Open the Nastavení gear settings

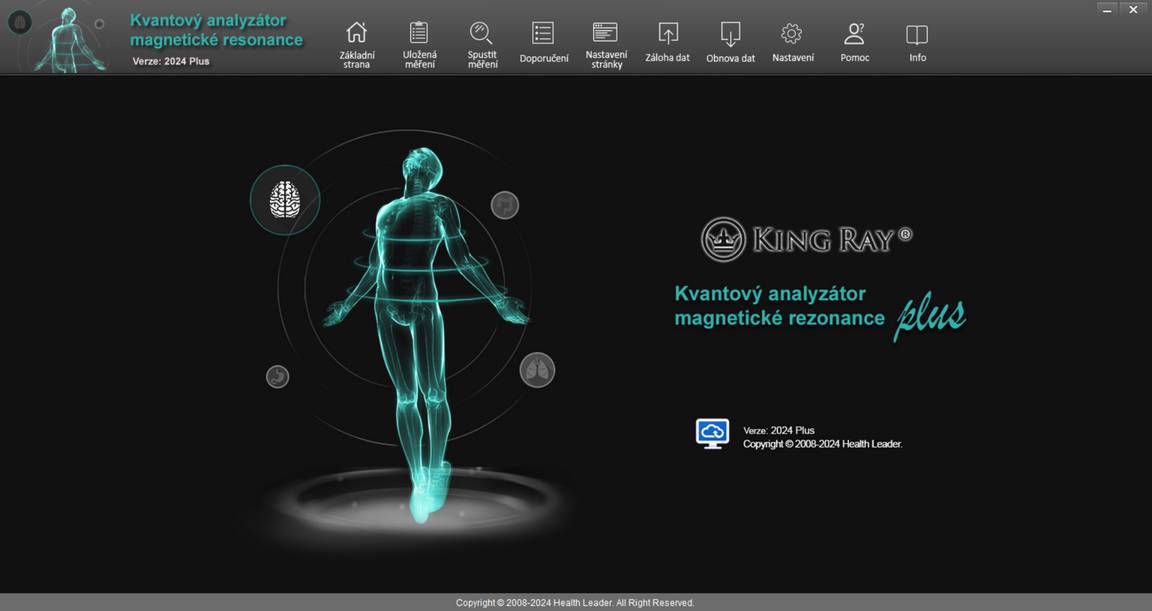[x=792, y=43]
